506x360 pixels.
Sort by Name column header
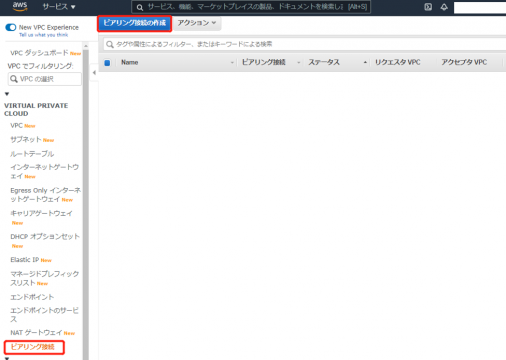[130, 62]
